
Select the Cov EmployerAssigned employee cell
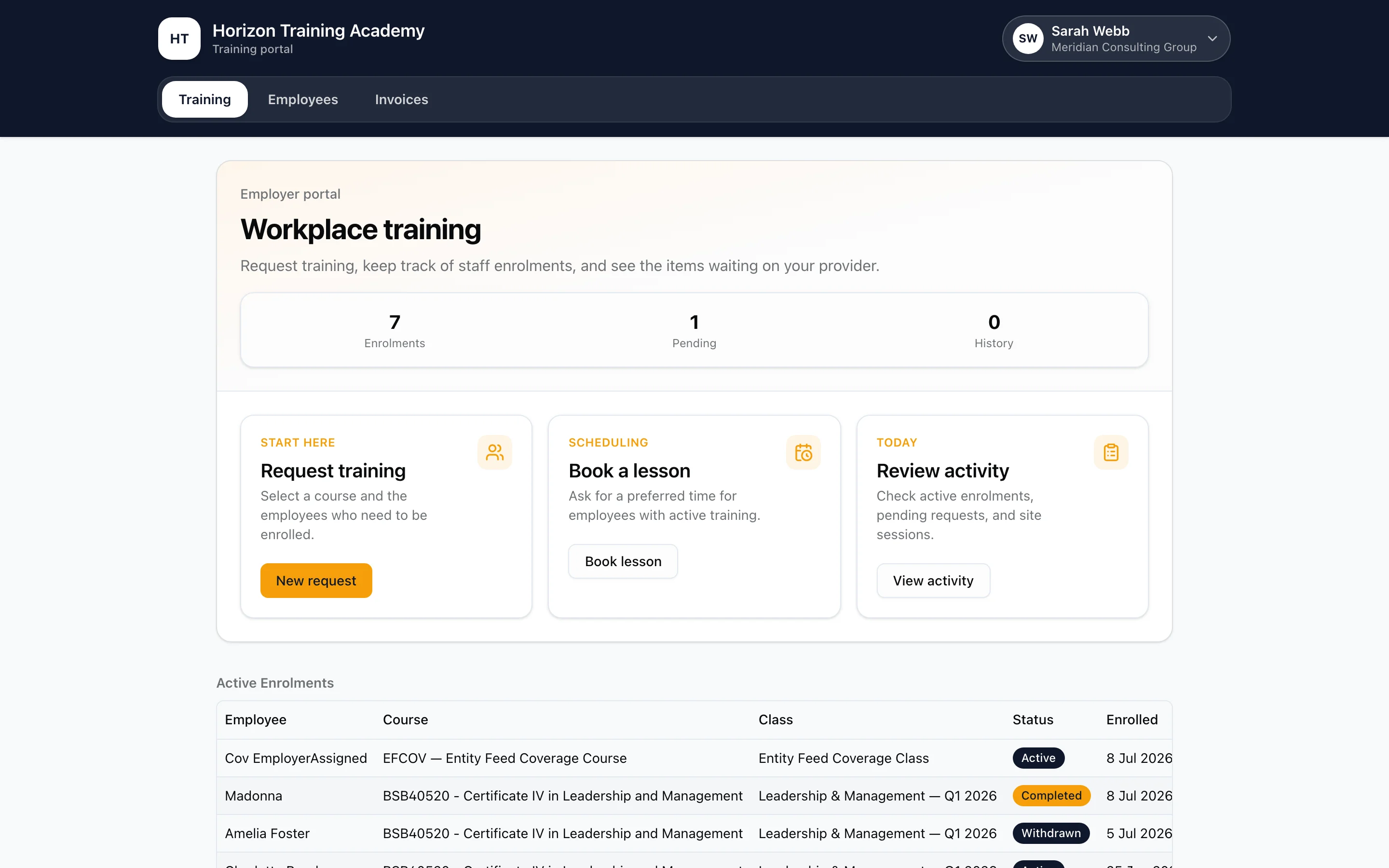pyautogui.click(x=296, y=758)
